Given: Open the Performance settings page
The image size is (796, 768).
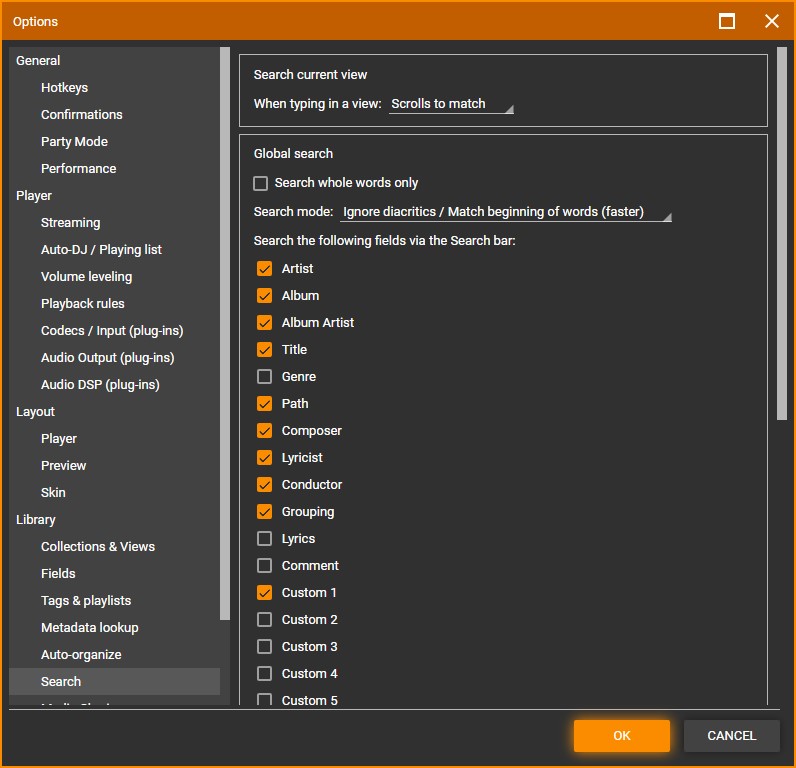Looking at the screenshot, I should tap(79, 169).
